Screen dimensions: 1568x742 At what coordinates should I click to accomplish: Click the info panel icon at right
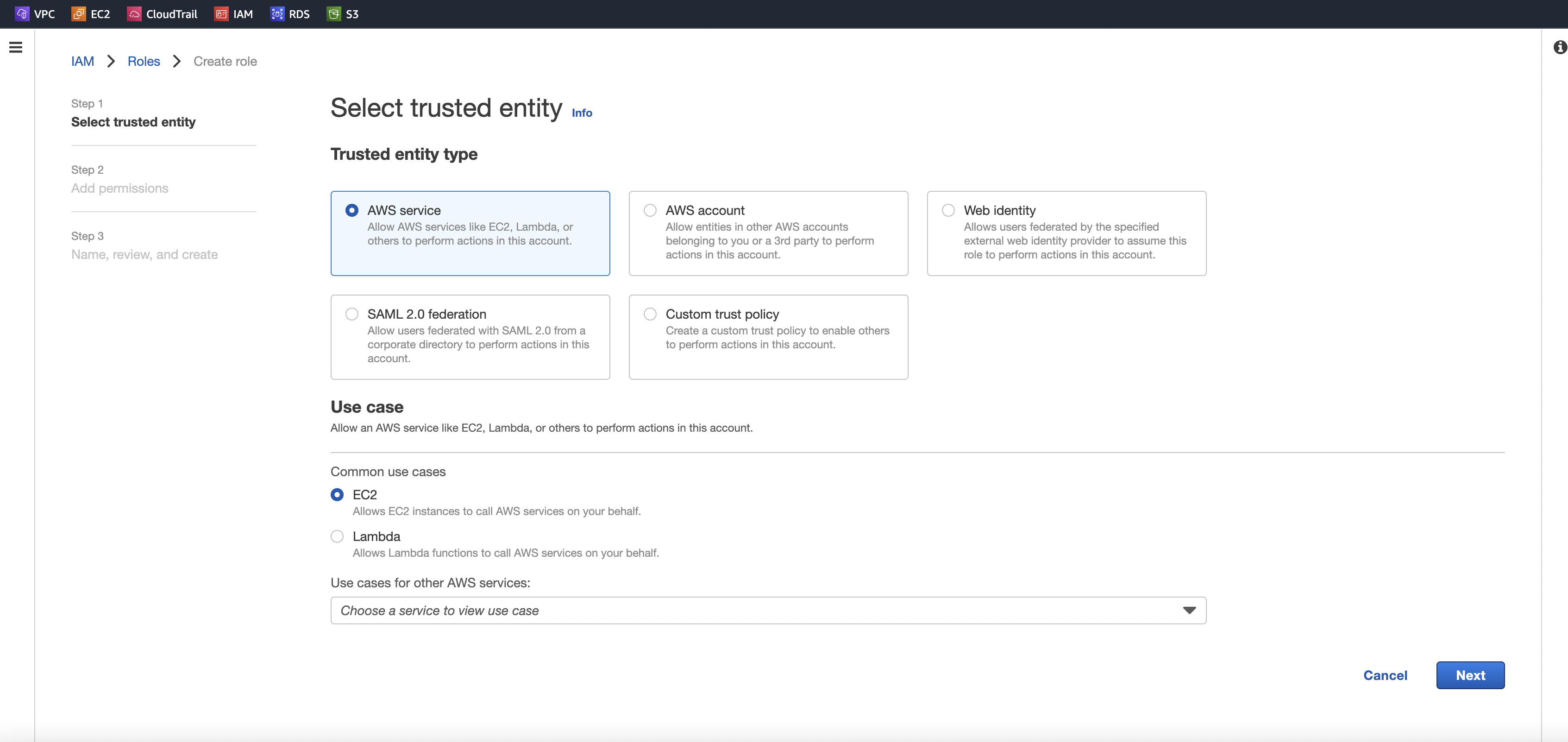coord(1560,47)
